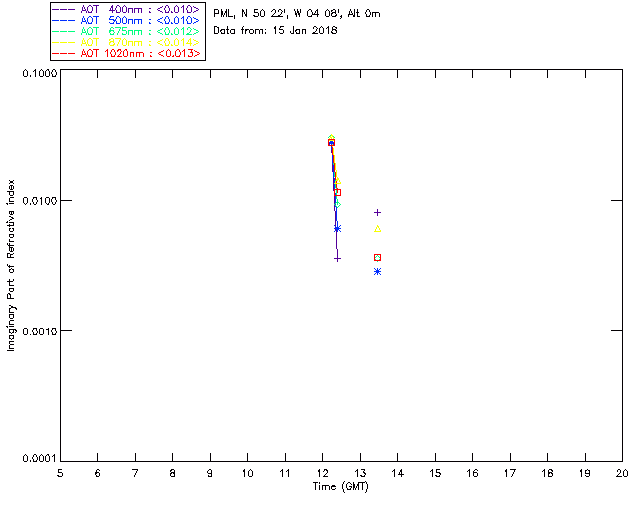Click the x-axis tick label 15
This screenshot has height=512, width=640.
[x=435, y=473]
